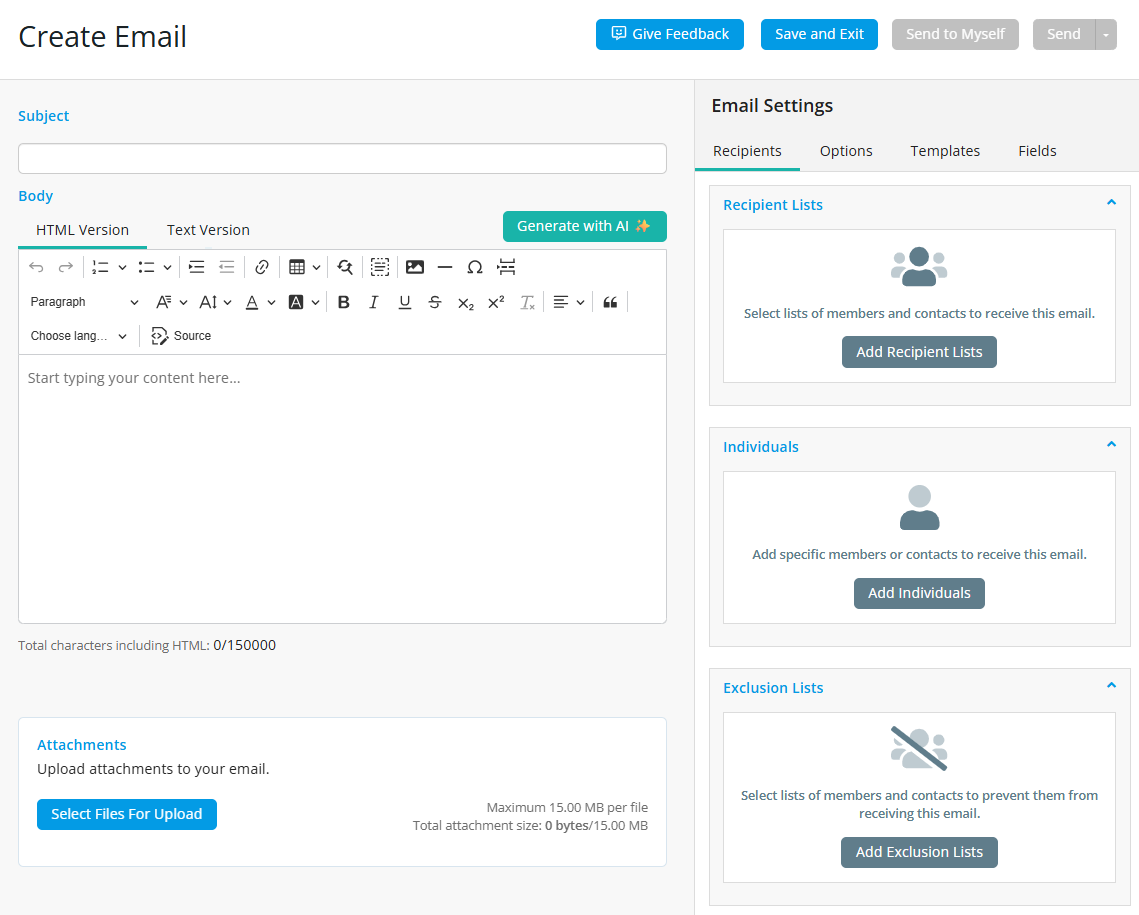This screenshot has height=915, width=1139.
Task: Click the Select All icon
Action: pos(380,267)
